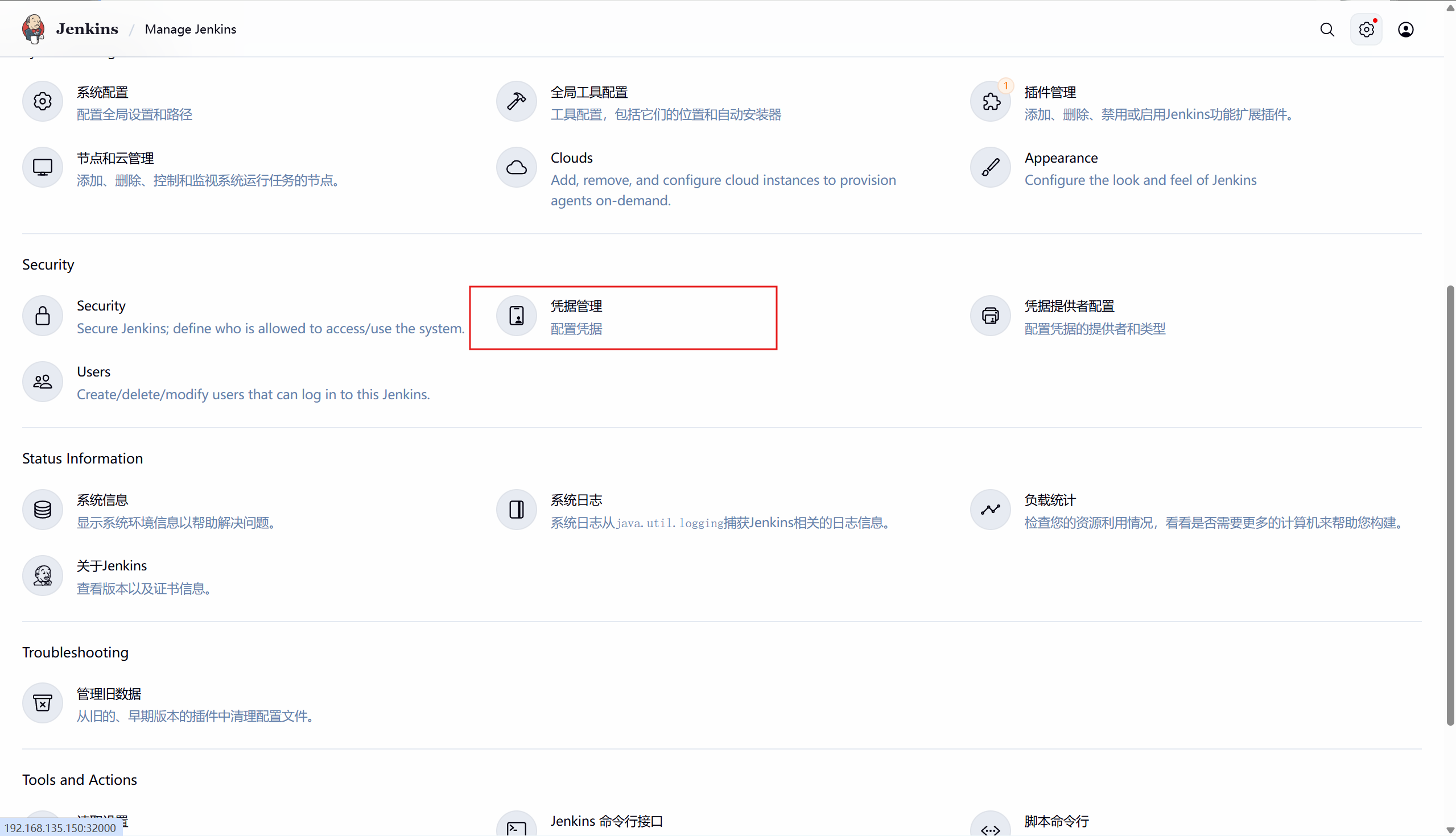
Task: Click the vertical scrollbar thumb
Action: pos(1450,505)
